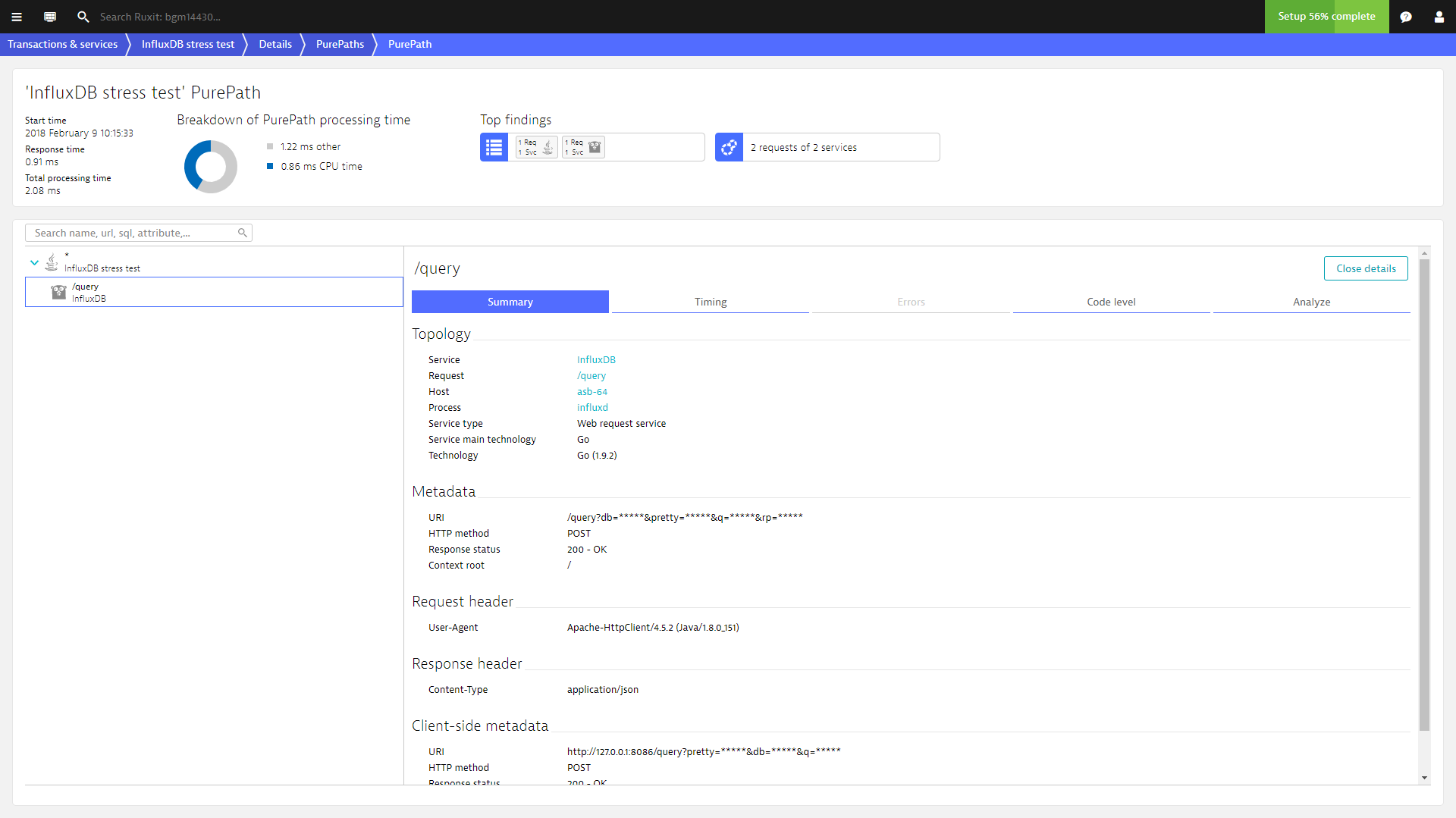
Task: Click the Metadata URI /query?db= value
Action: tap(685, 518)
